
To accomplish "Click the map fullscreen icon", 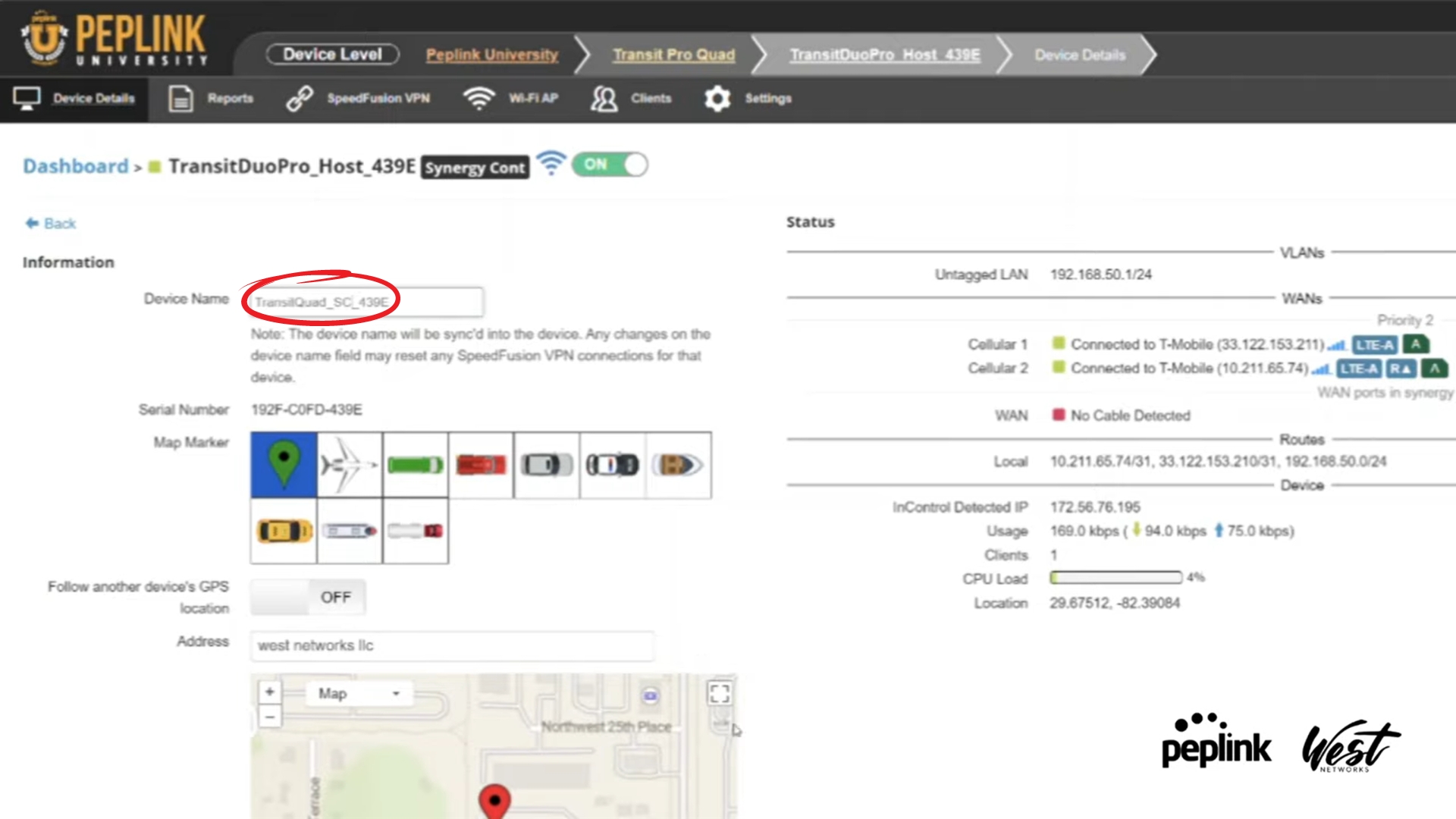I will coord(719,693).
